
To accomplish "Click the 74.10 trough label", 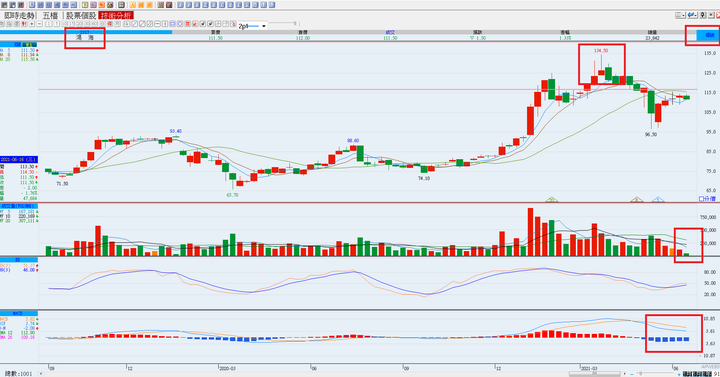I will tap(424, 178).
